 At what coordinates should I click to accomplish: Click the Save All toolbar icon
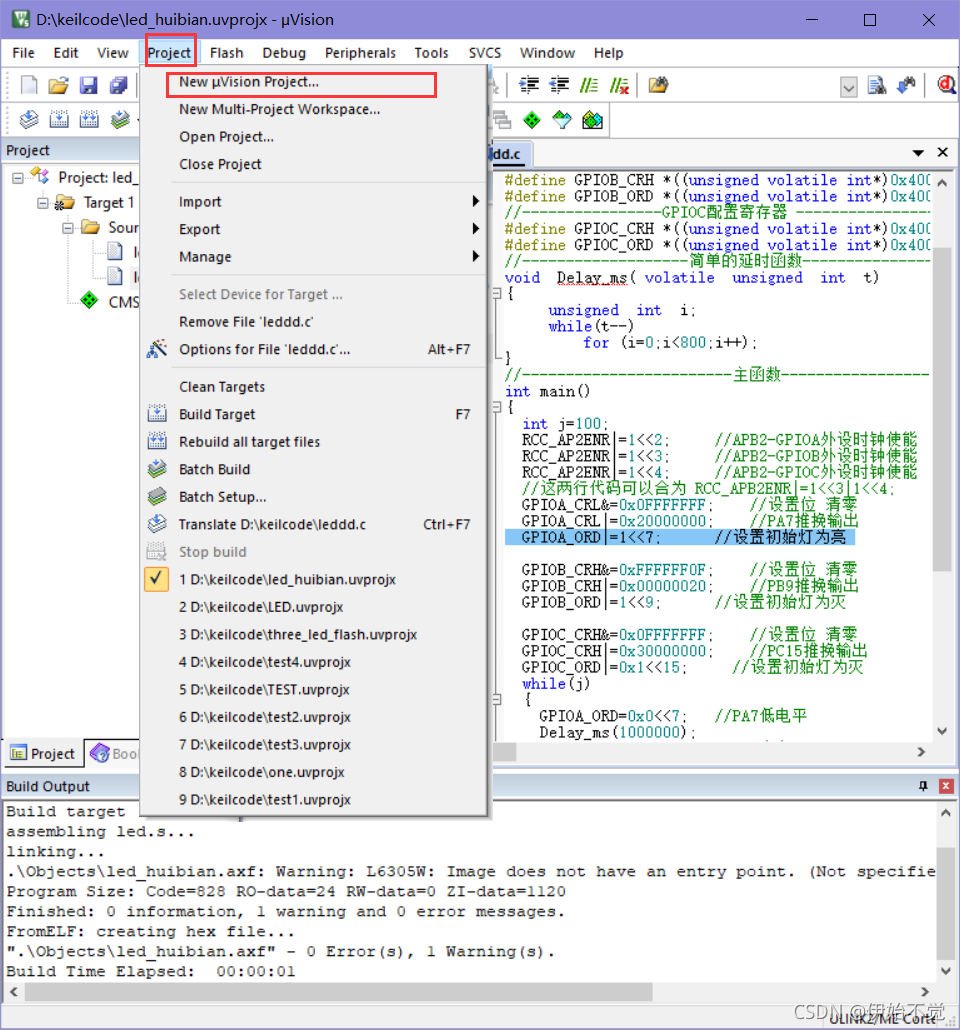point(118,85)
